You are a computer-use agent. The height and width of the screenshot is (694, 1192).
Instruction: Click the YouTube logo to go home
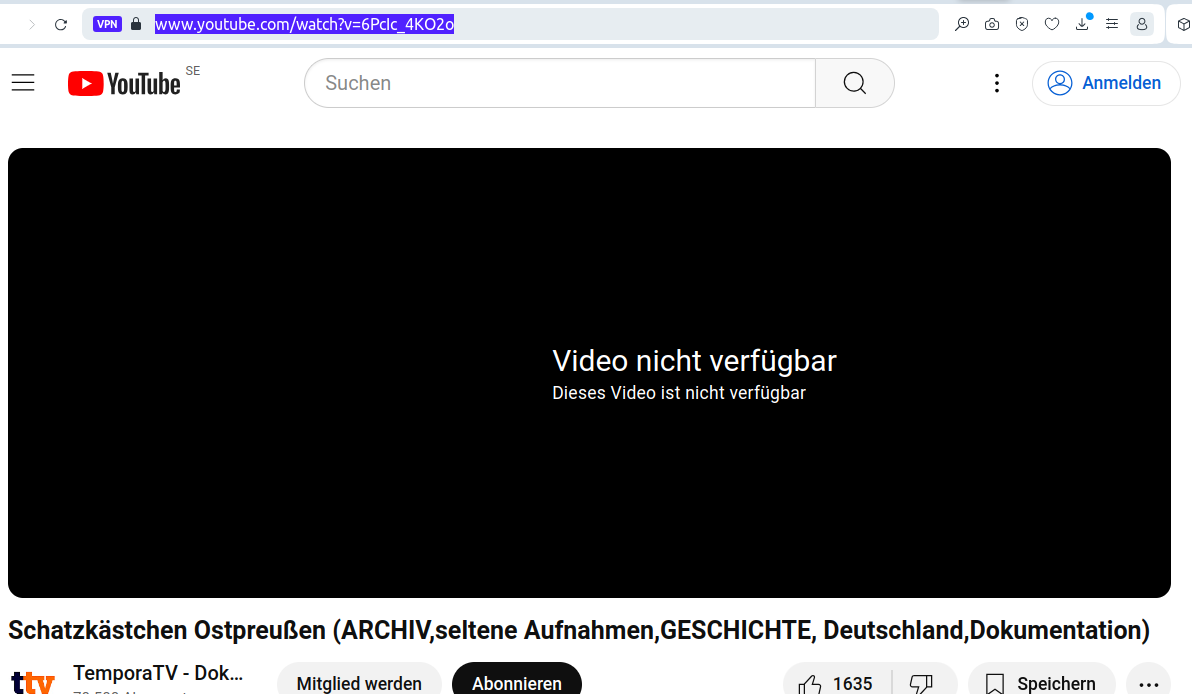125,83
